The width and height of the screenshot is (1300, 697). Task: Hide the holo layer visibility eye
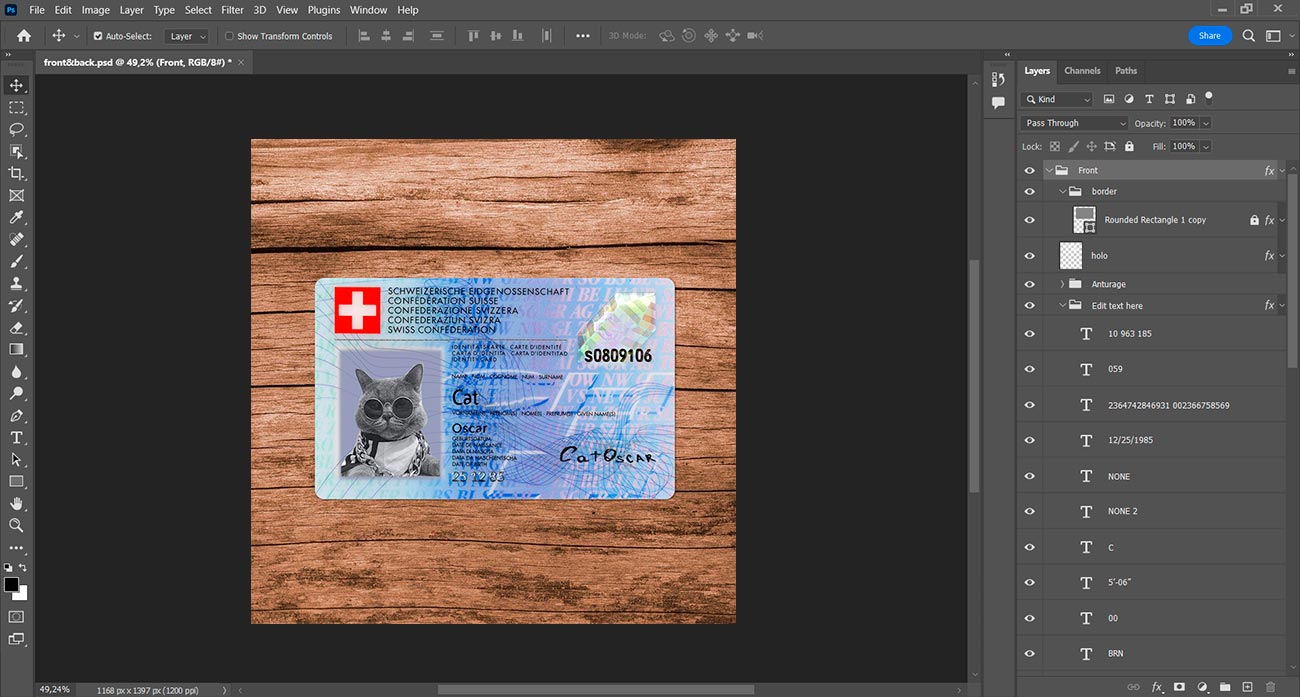coord(1030,256)
